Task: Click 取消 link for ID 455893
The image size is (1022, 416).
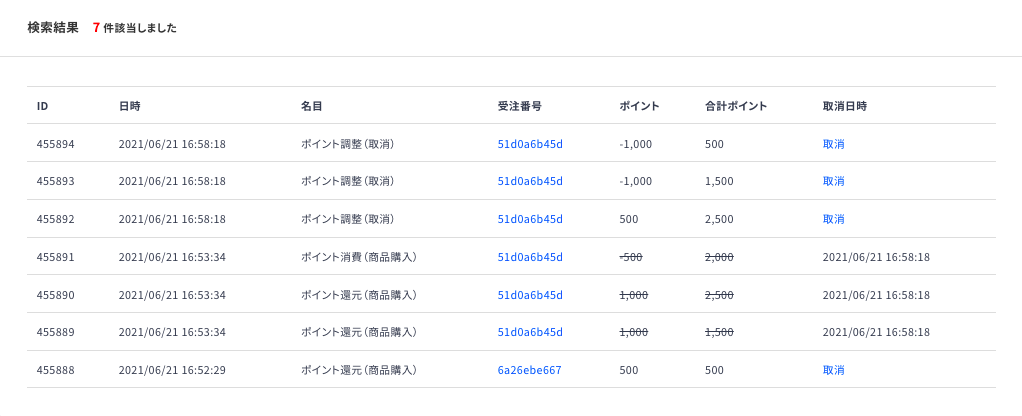Action: (834, 181)
